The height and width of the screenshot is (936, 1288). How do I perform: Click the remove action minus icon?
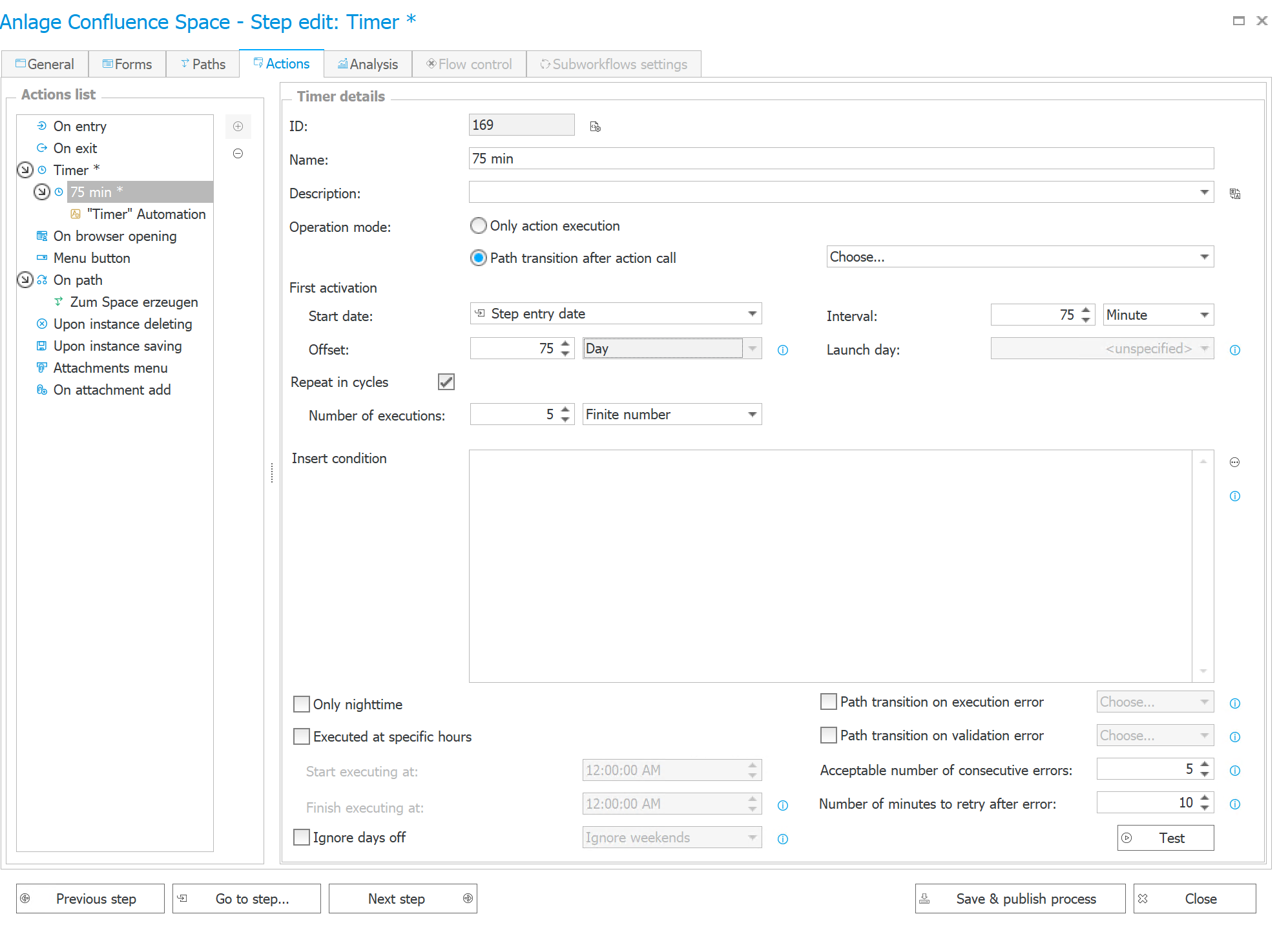click(238, 154)
